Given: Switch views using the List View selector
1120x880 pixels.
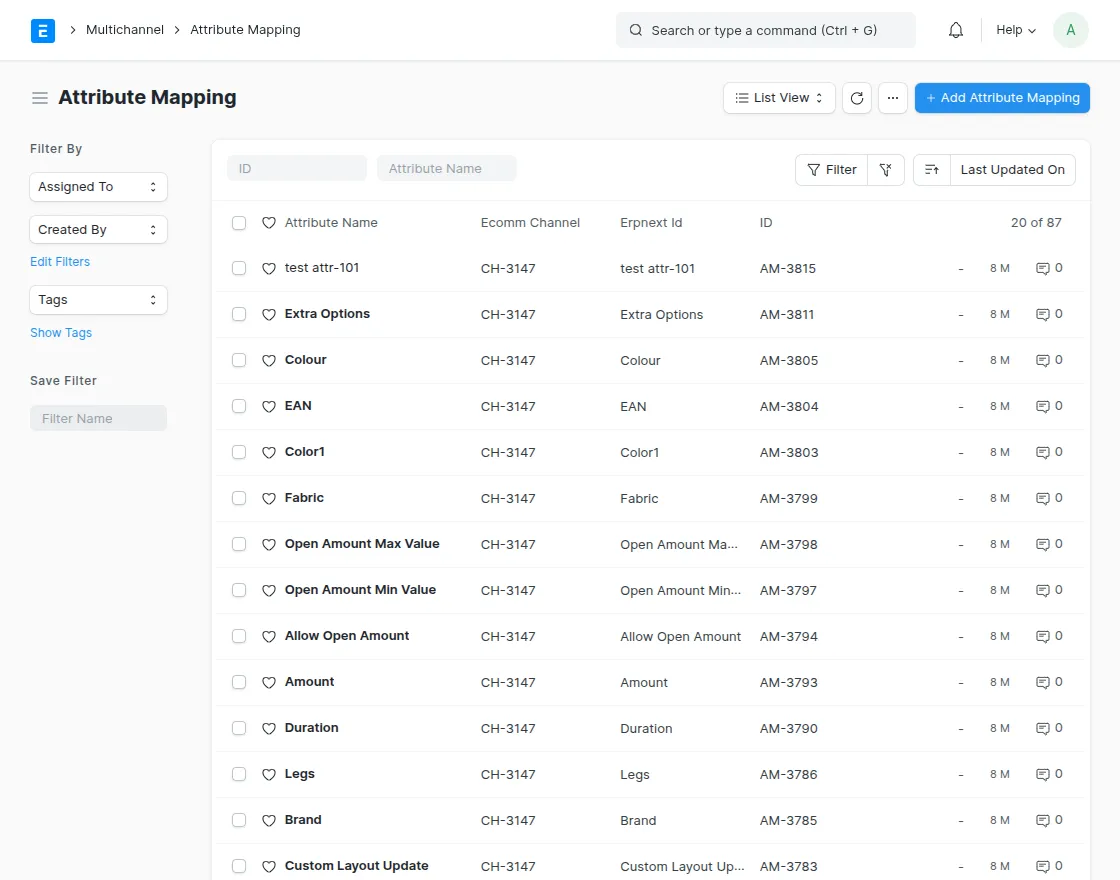Looking at the screenshot, I should (x=779, y=97).
